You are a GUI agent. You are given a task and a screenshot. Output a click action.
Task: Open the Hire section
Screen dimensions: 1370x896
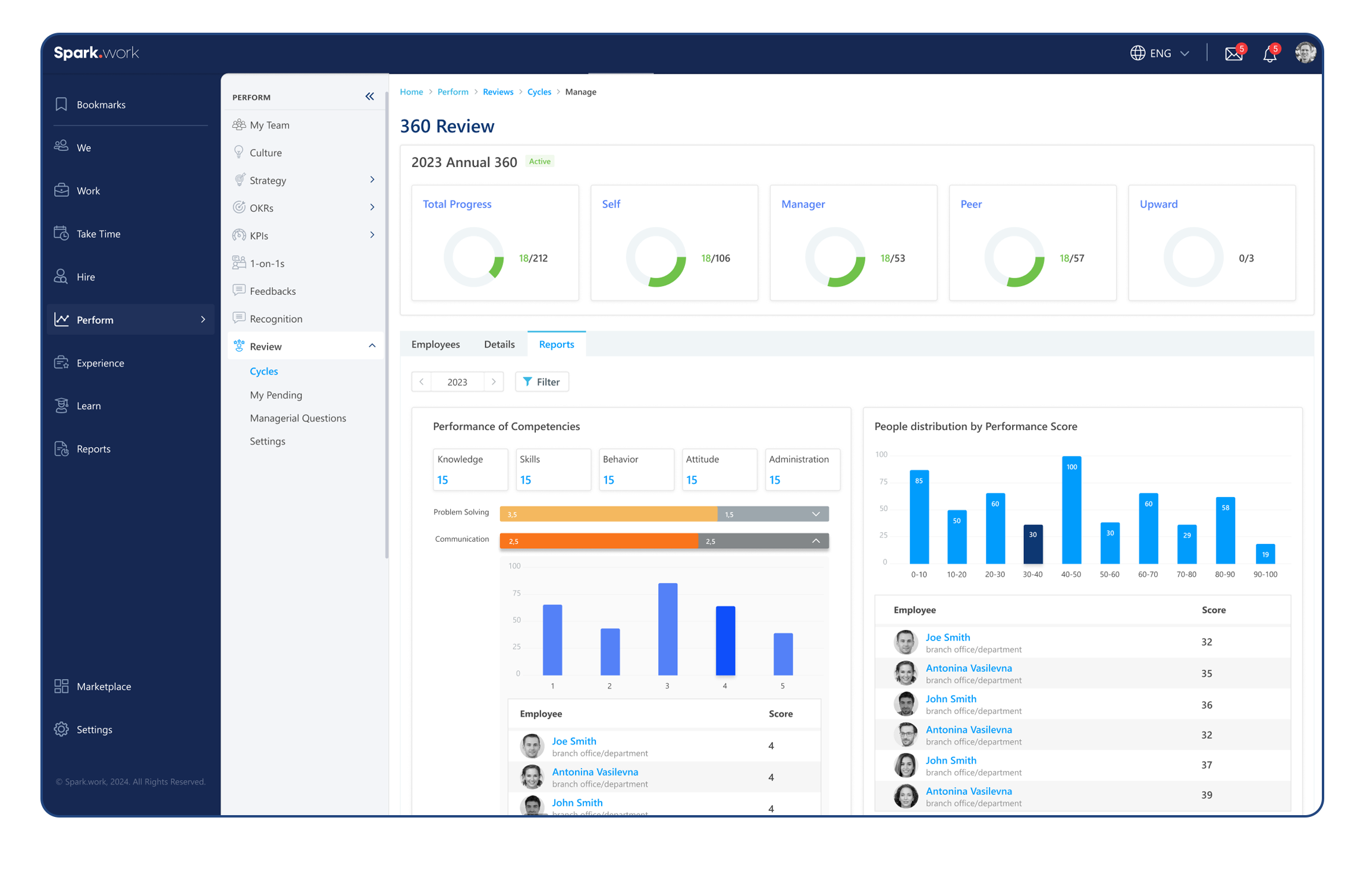tap(86, 276)
